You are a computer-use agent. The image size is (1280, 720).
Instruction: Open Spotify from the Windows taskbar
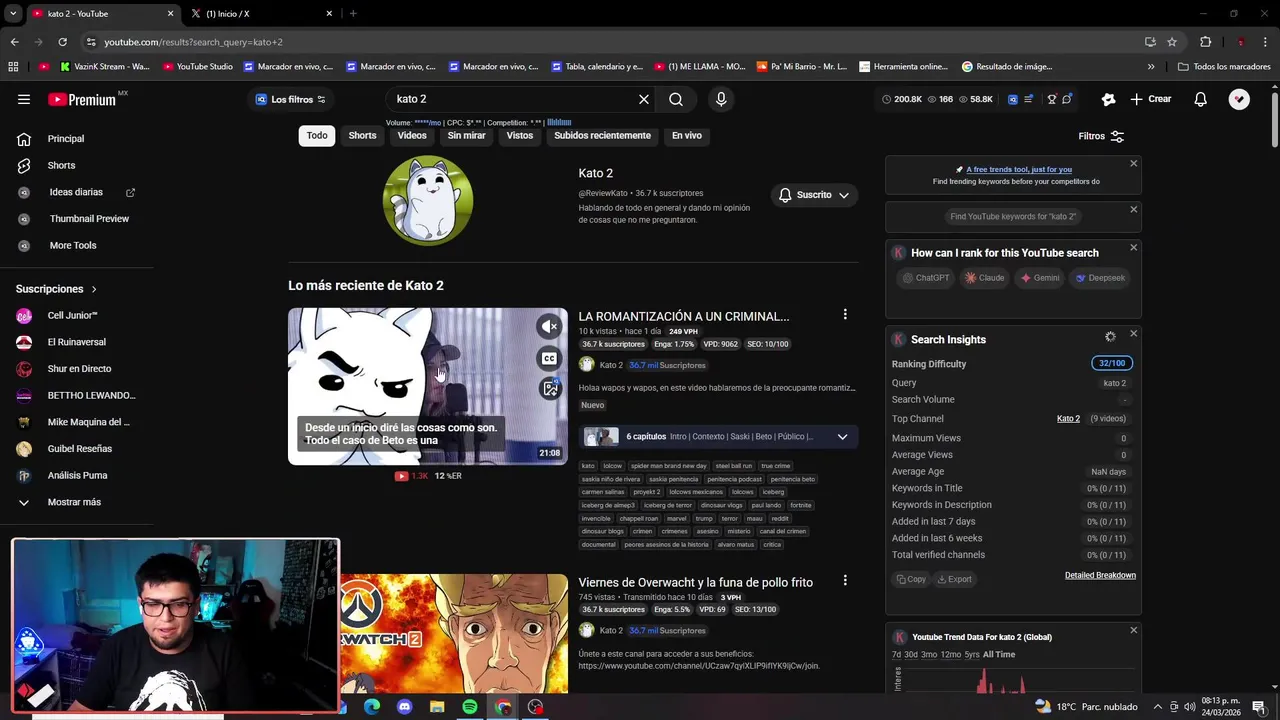click(470, 707)
